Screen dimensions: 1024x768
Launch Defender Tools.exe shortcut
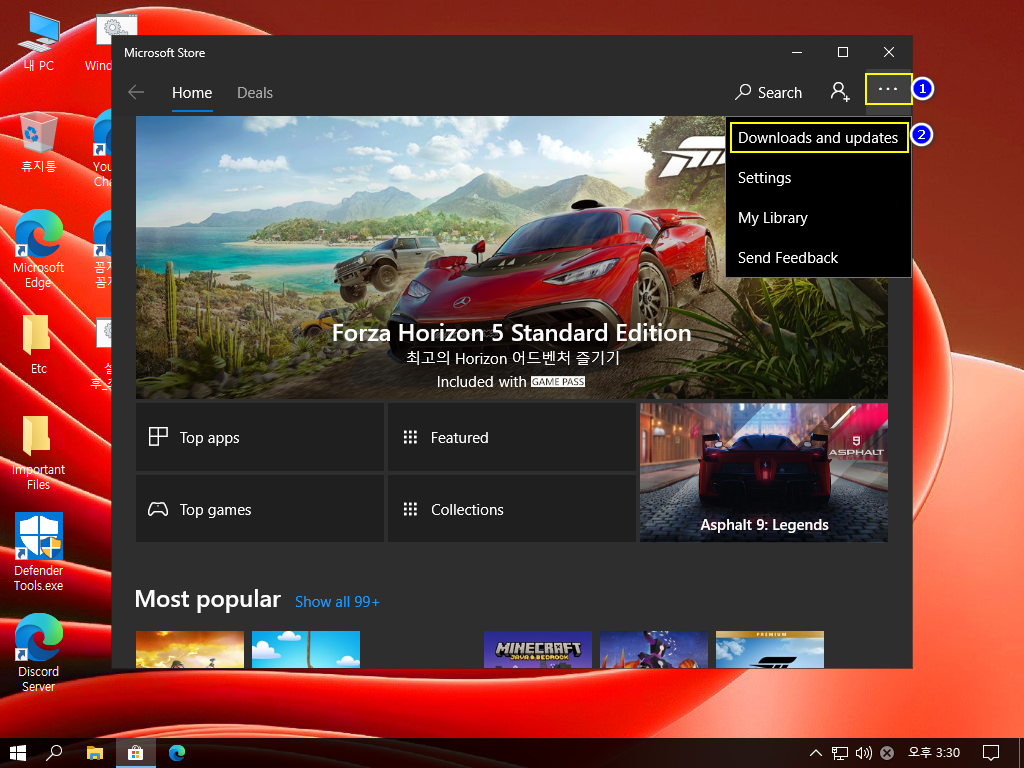(x=39, y=552)
